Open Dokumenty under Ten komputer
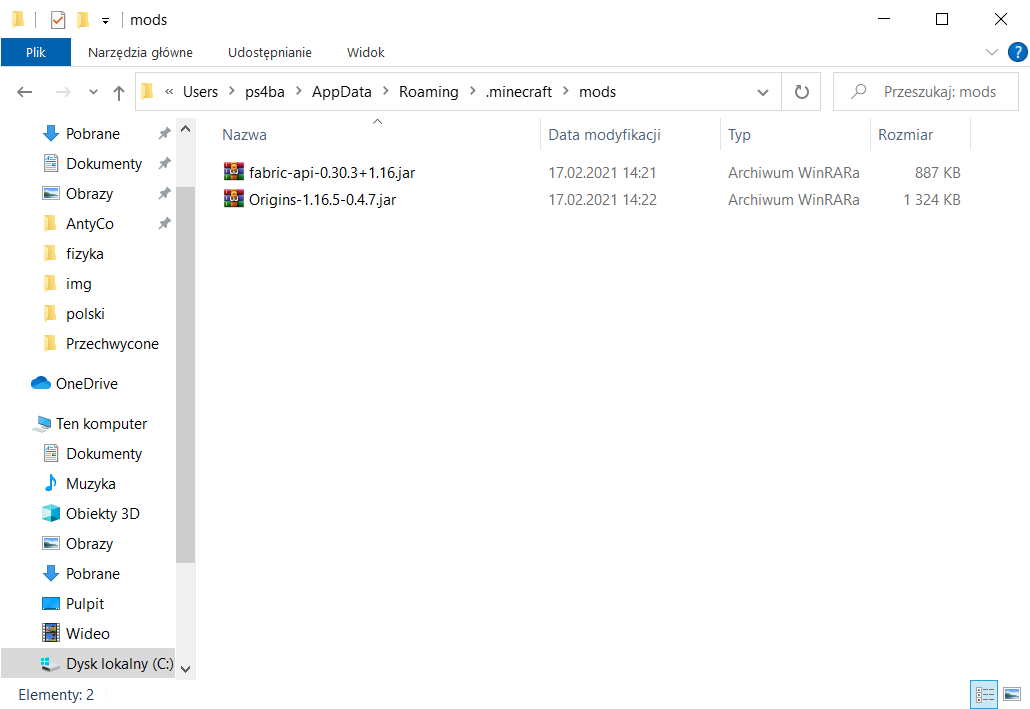This screenshot has width=1030, height=709. pos(103,453)
